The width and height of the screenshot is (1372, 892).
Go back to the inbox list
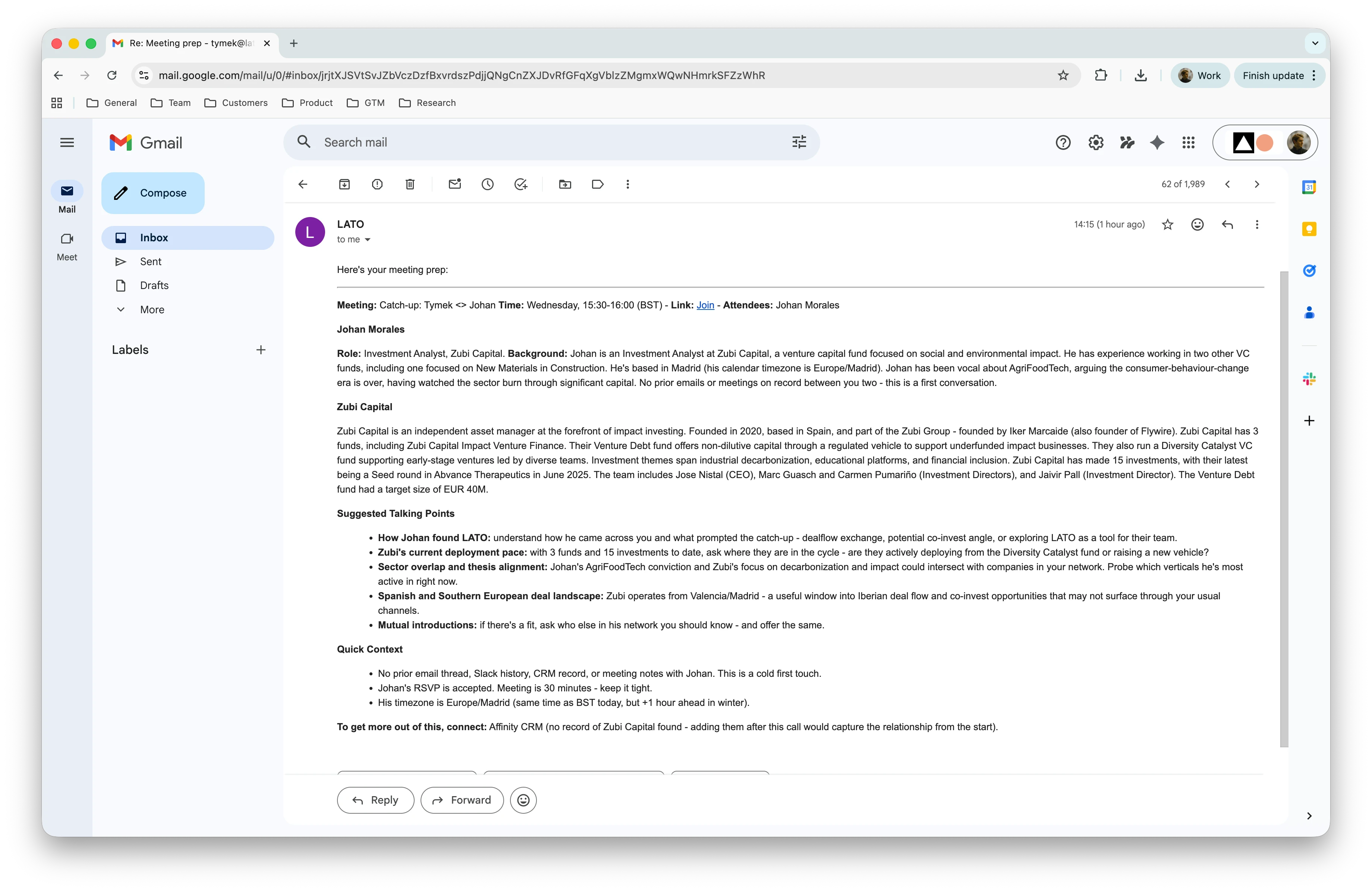point(303,184)
